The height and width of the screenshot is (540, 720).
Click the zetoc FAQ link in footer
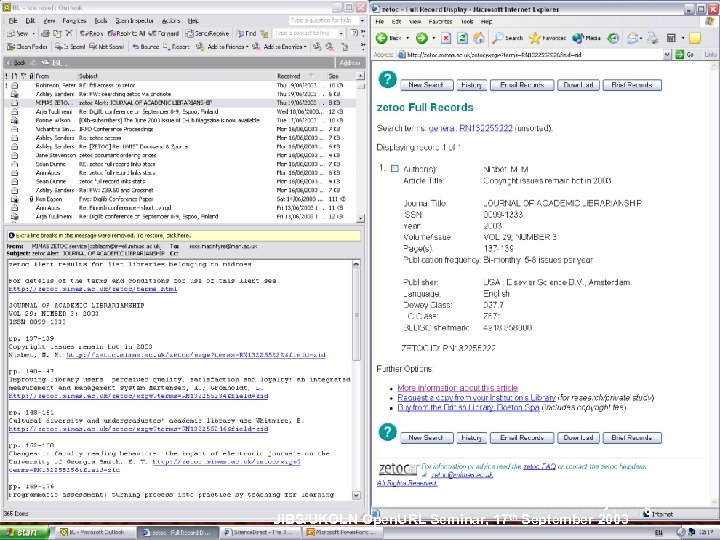click(540, 467)
